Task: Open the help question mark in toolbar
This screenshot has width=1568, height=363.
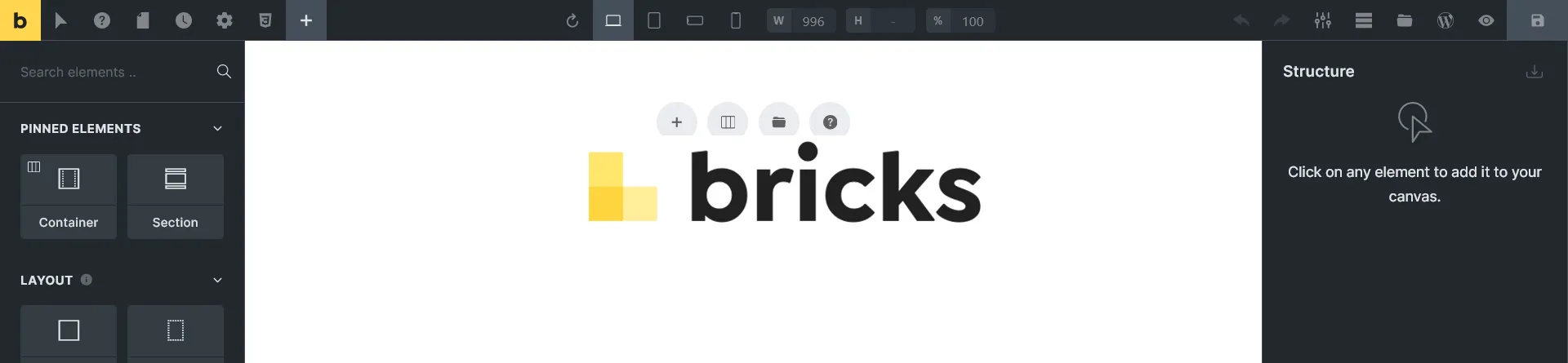Action: (x=102, y=20)
